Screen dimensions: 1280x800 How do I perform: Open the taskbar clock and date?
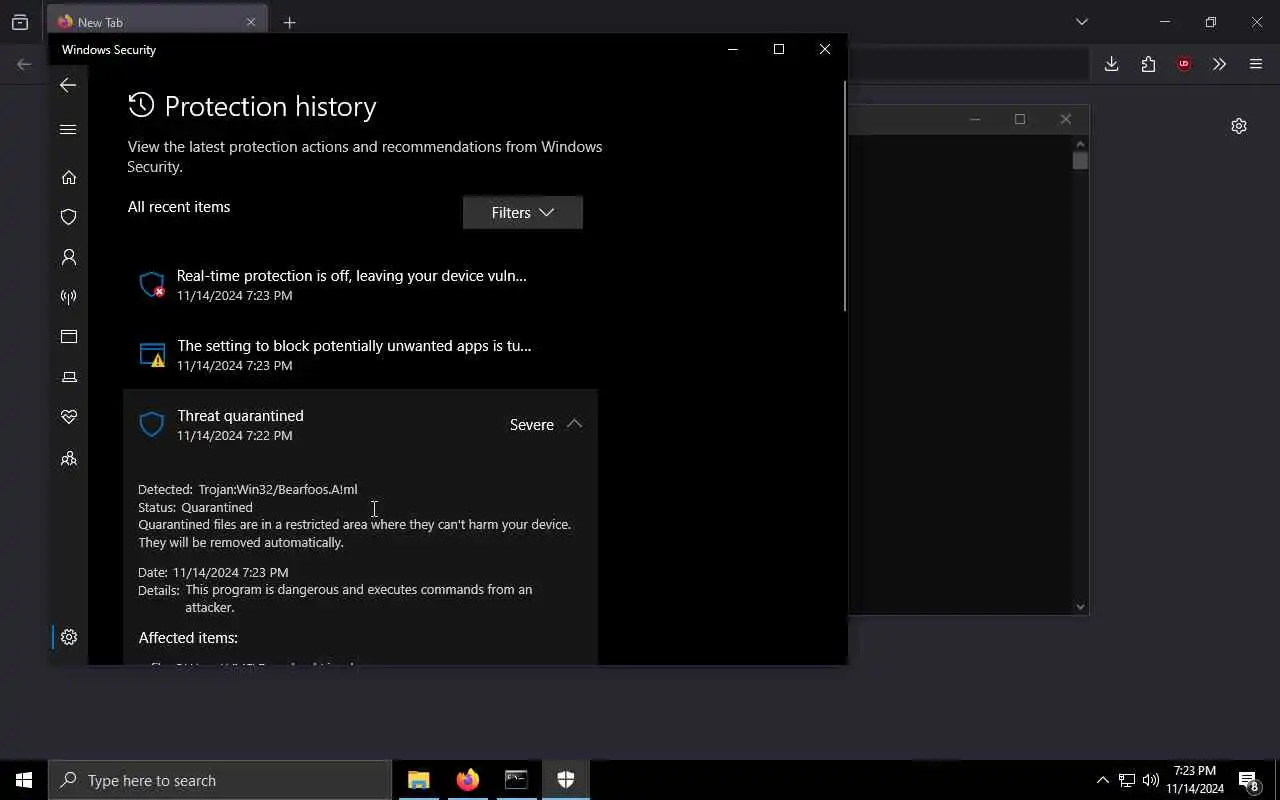1194,780
